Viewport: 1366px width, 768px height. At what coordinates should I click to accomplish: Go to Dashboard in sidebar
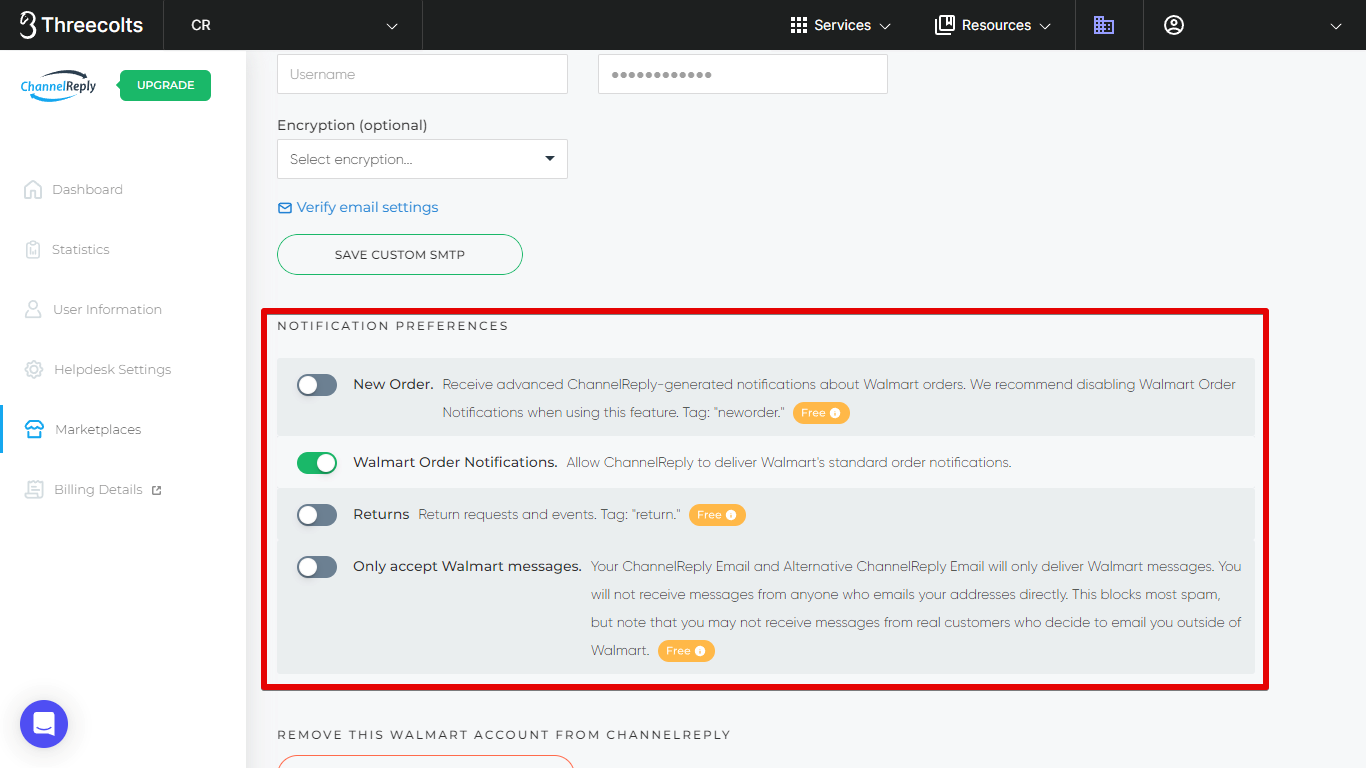click(x=87, y=189)
